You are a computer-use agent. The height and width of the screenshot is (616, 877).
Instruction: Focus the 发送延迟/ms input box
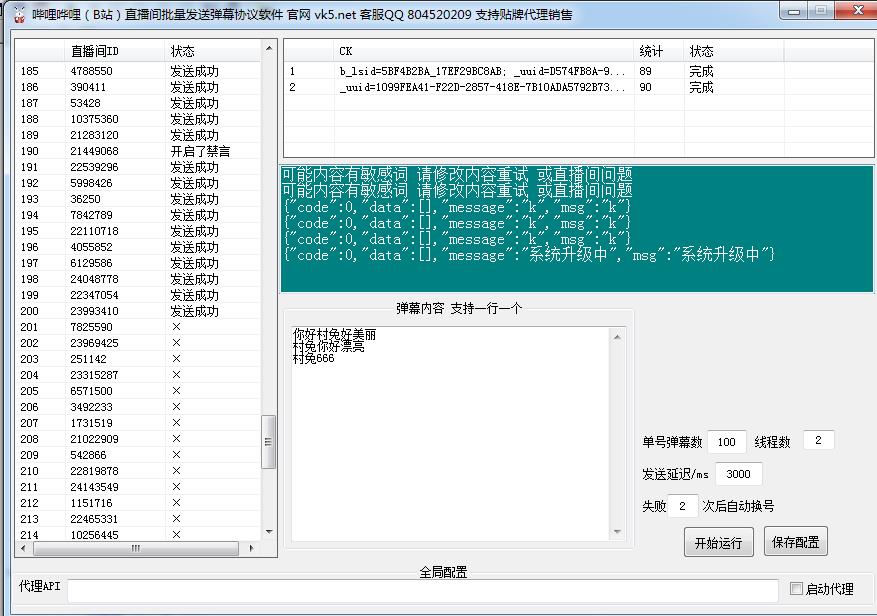coord(738,474)
